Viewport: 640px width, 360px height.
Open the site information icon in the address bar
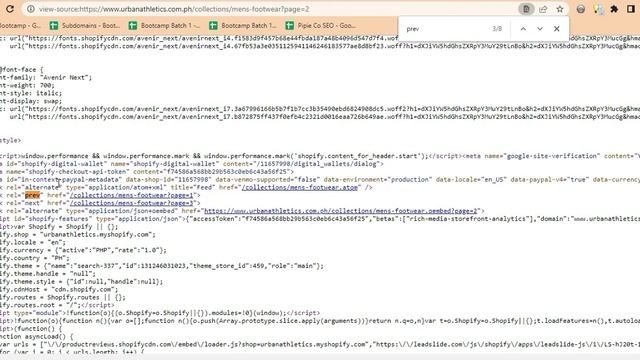coord(31,9)
